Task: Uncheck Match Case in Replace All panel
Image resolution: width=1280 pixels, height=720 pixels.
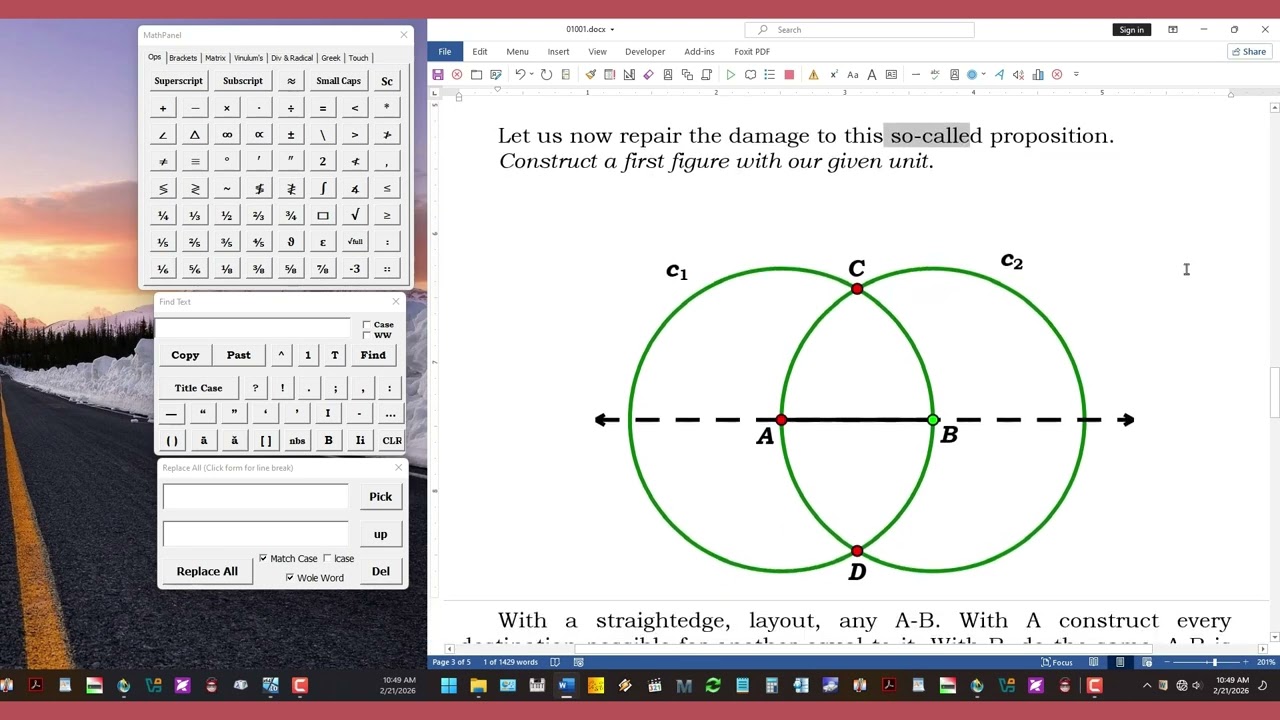Action: [x=263, y=558]
